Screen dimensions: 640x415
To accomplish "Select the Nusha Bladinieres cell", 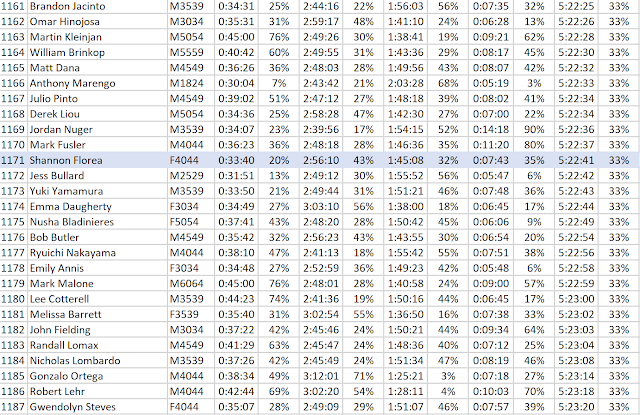I will pyautogui.click(x=97, y=222).
